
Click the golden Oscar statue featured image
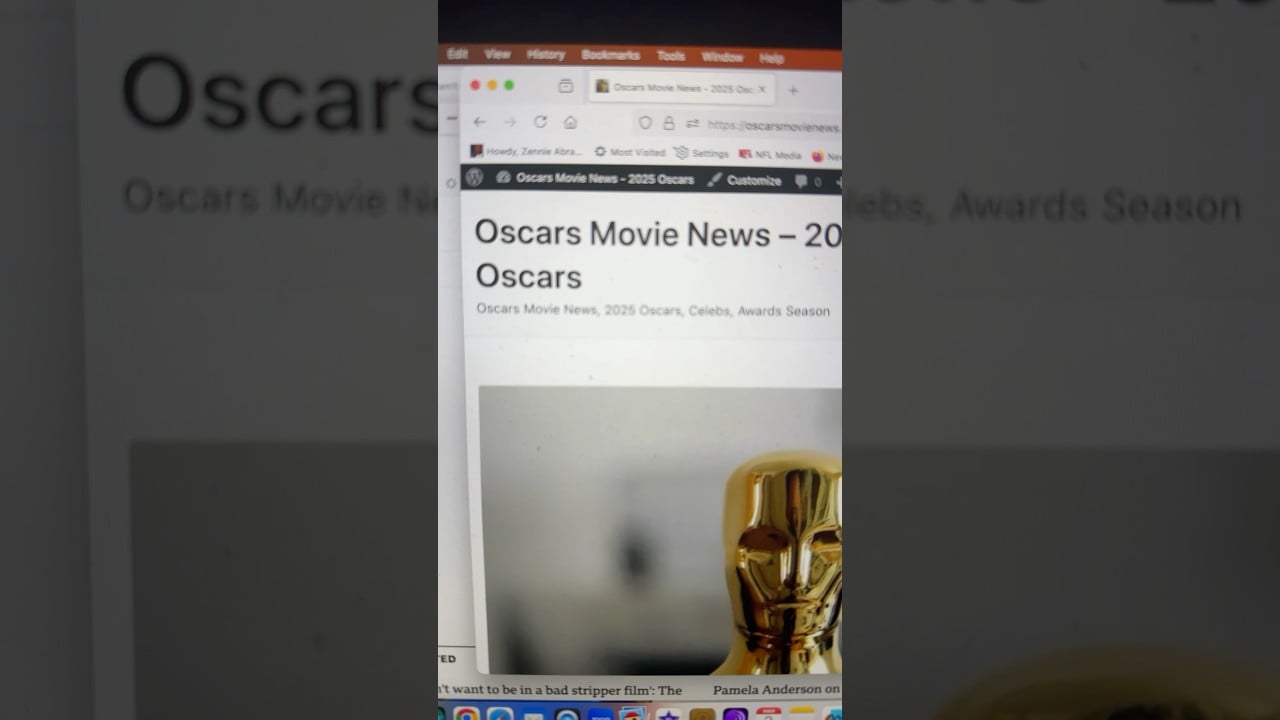click(660, 530)
